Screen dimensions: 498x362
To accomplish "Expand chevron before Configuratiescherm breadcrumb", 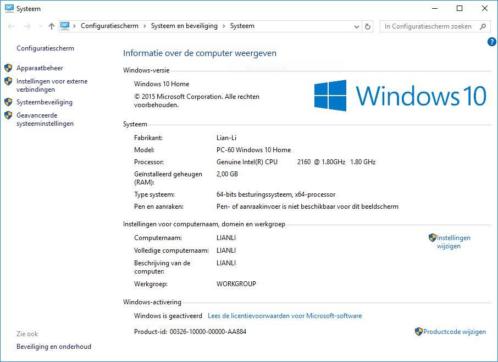I will click(x=74, y=26).
